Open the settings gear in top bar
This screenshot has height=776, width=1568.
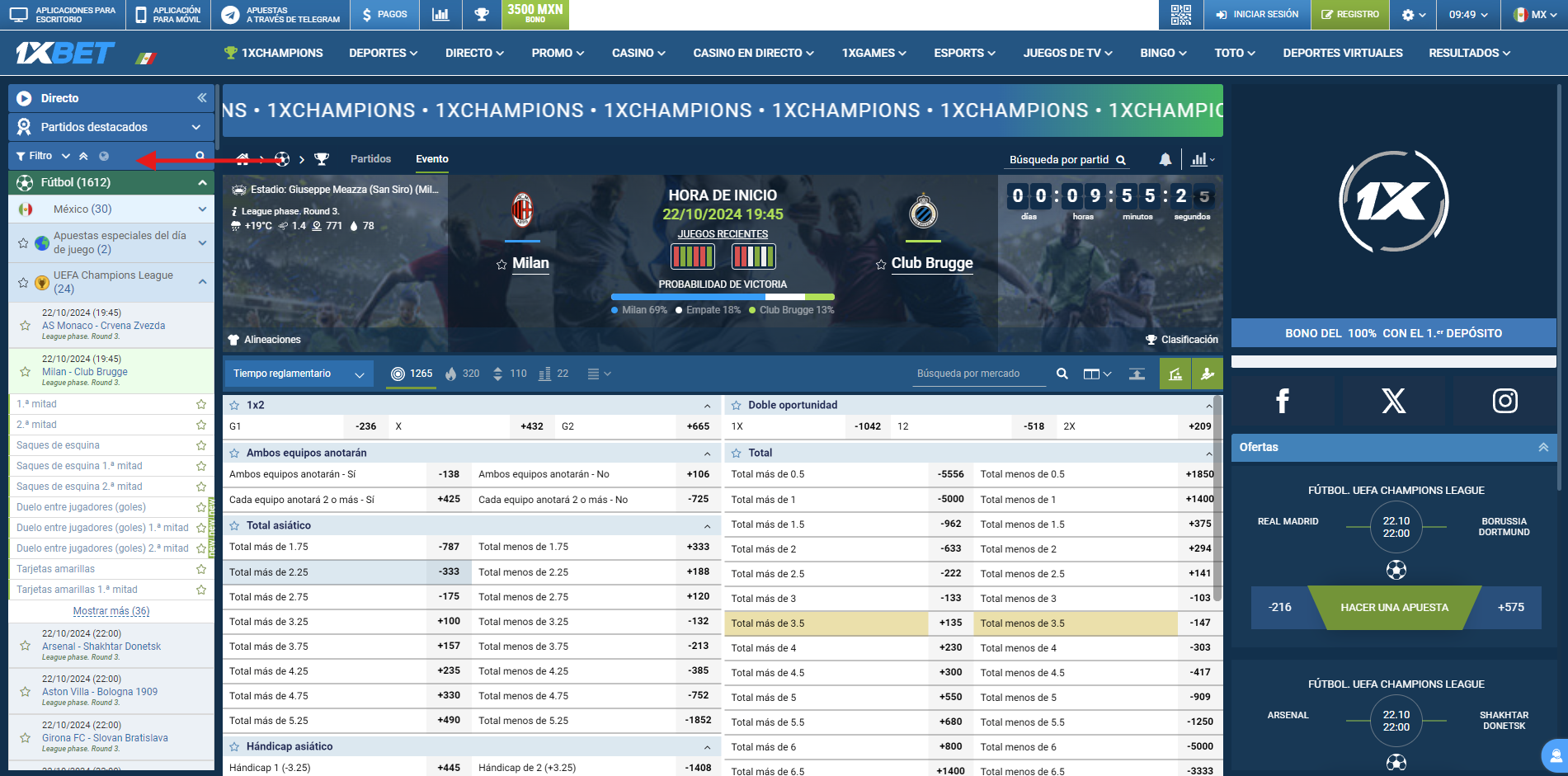click(x=1413, y=14)
